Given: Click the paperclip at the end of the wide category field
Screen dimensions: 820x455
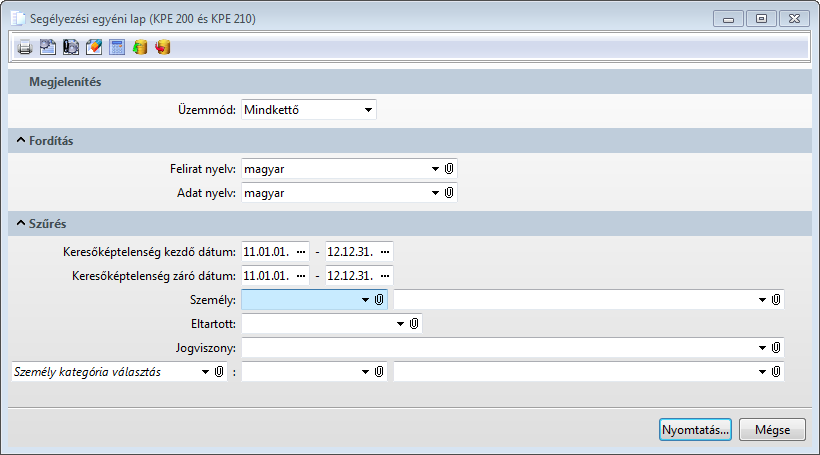Looking at the screenshot, I should coord(776,372).
